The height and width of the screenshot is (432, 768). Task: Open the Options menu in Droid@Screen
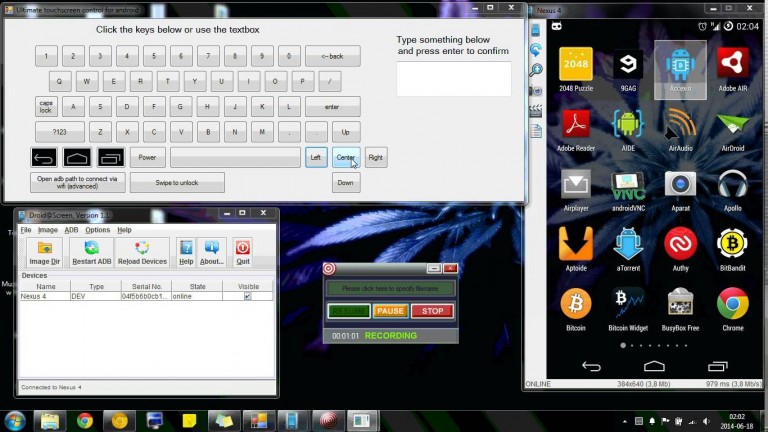pos(97,230)
